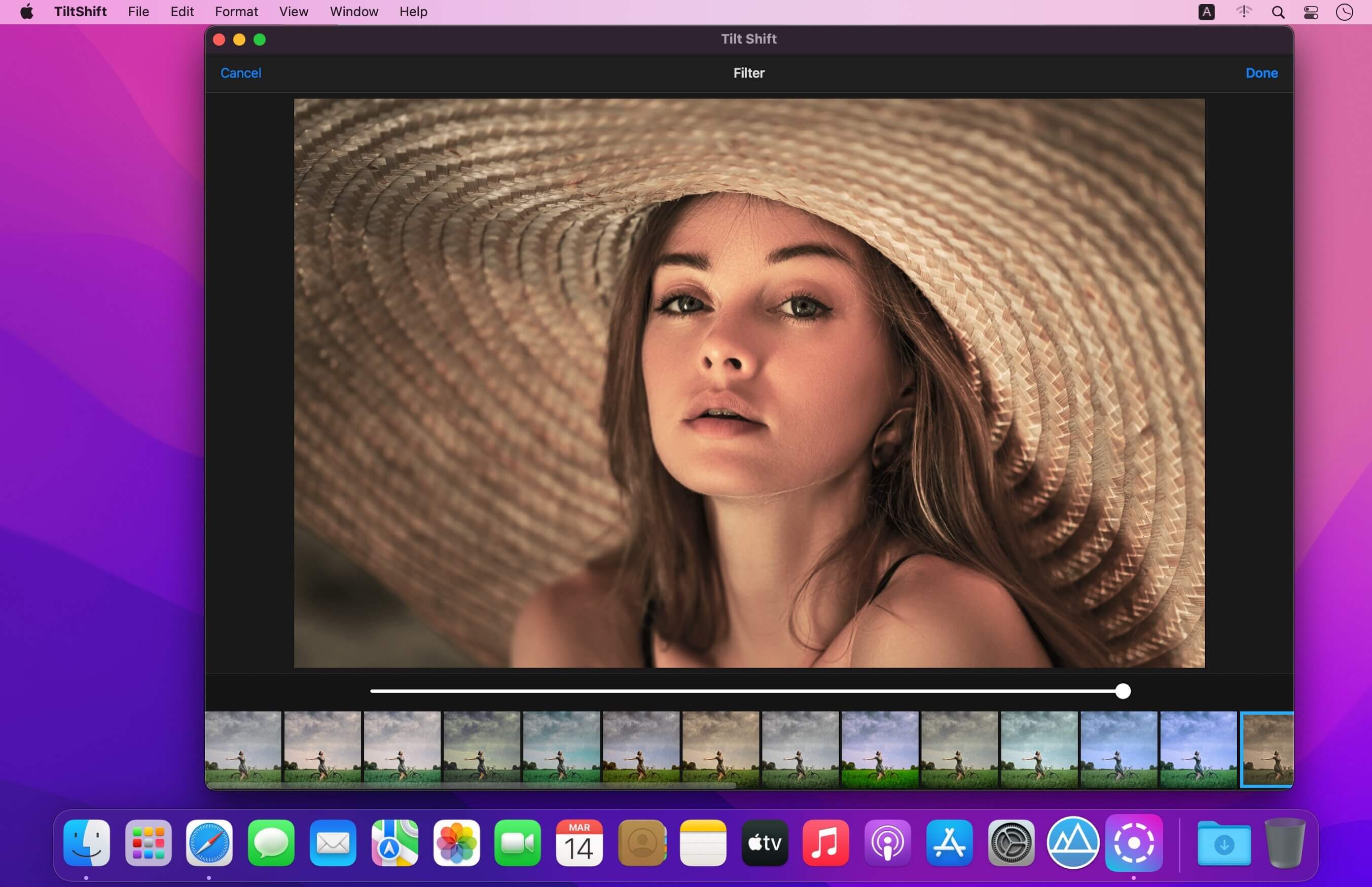The height and width of the screenshot is (887, 1372).
Task: Open System Preferences from the Dock
Action: [x=1011, y=842]
